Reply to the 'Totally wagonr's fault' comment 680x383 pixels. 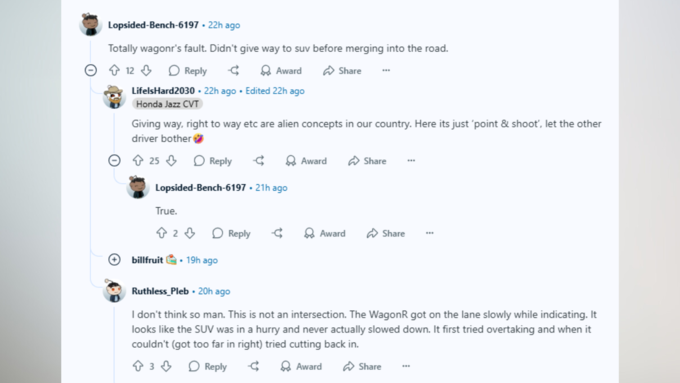click(x=187, y=70)
